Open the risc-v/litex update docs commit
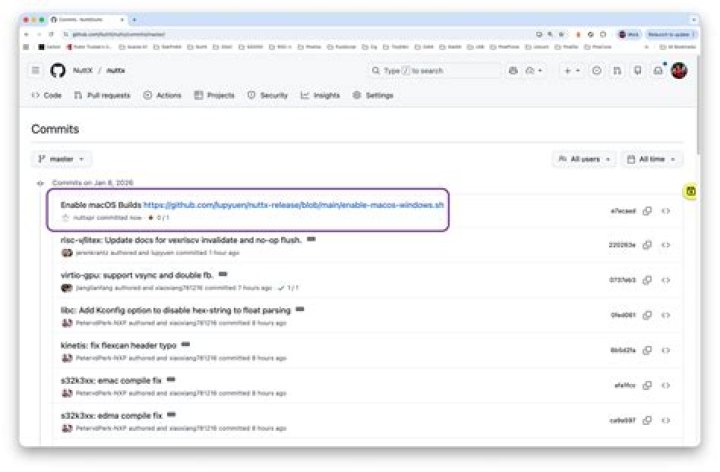This screenshot has width=720, height=472. point(181,240)
